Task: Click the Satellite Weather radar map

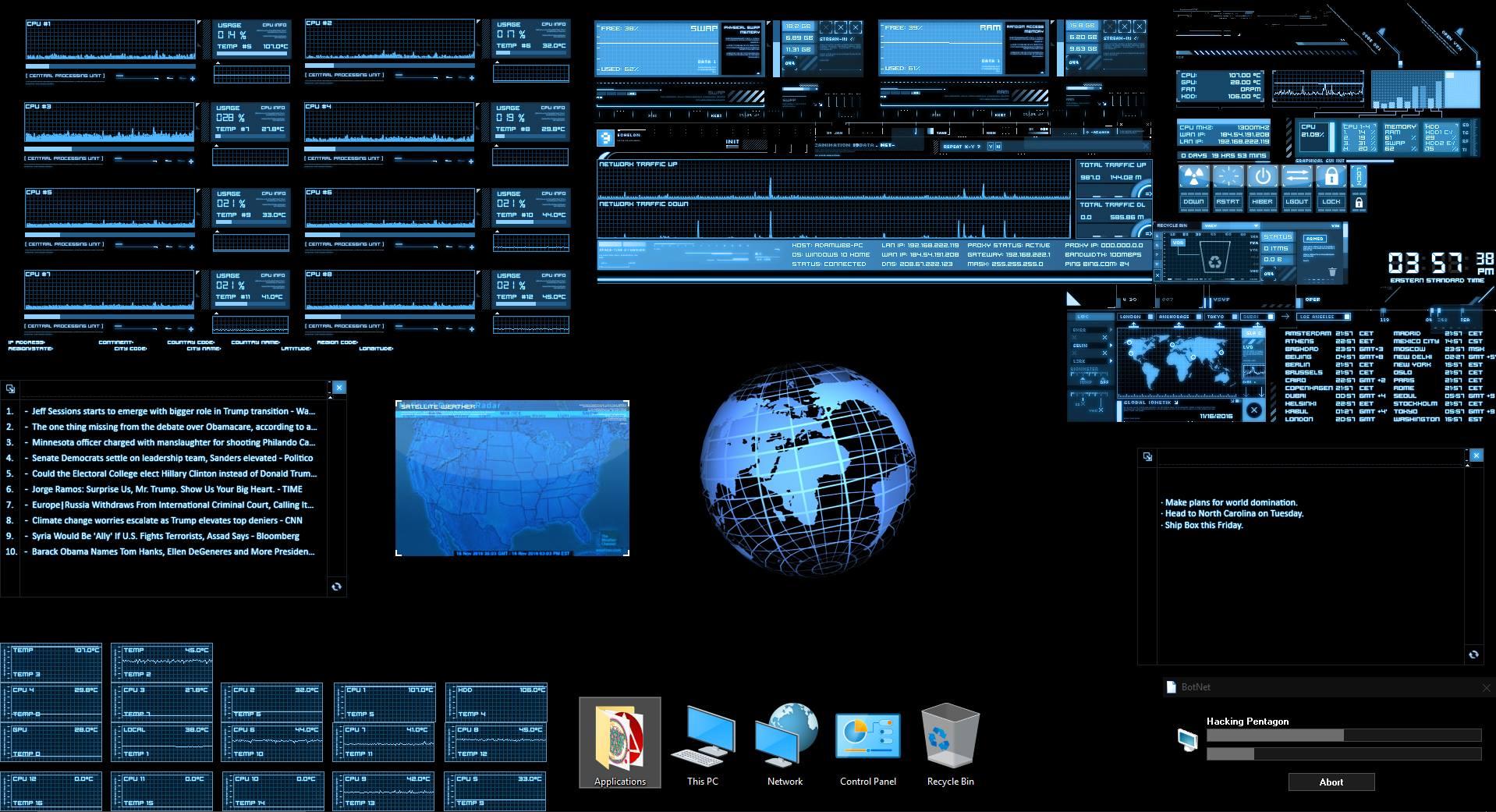Action: point(512,478)
